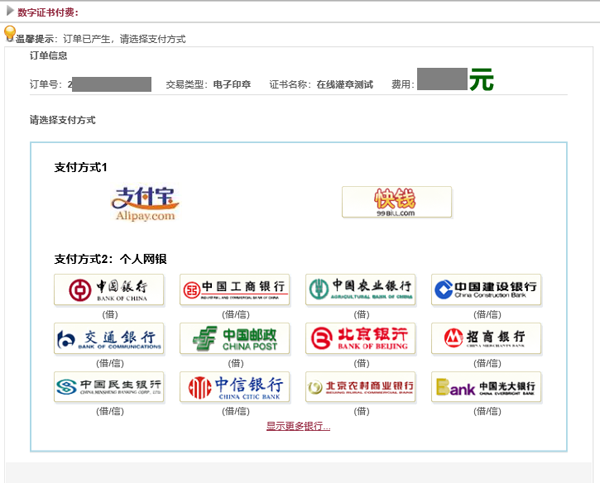Click the 费用 label
The height and width of the screenshot is (483, 600).
403,85
